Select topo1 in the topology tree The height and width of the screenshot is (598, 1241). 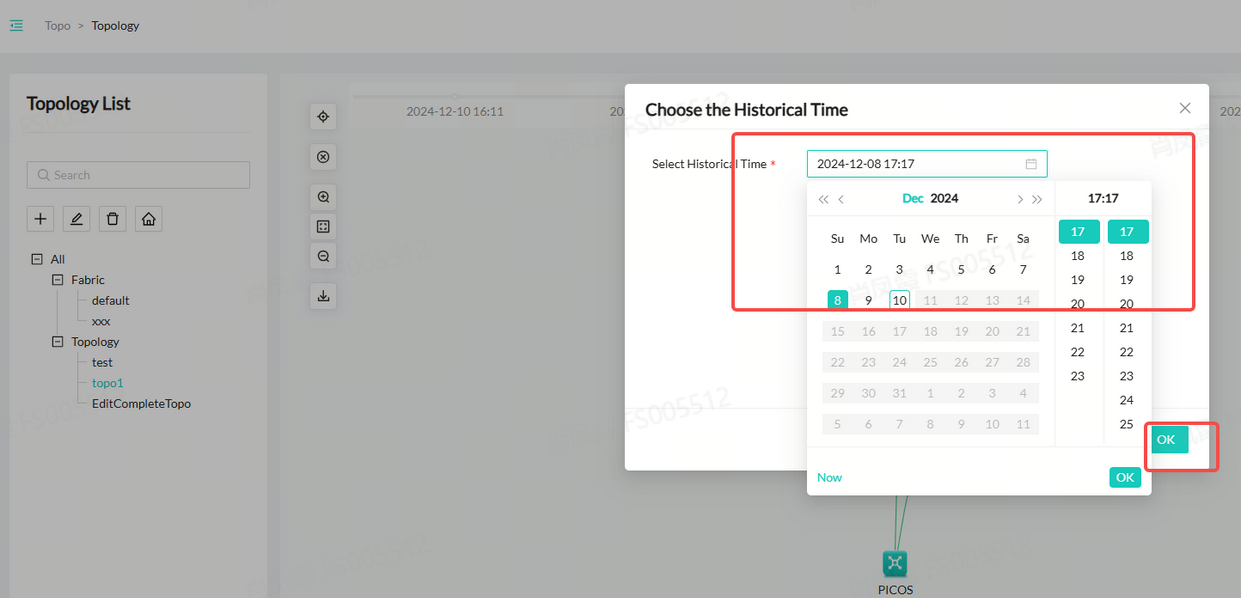click(107, 383)
